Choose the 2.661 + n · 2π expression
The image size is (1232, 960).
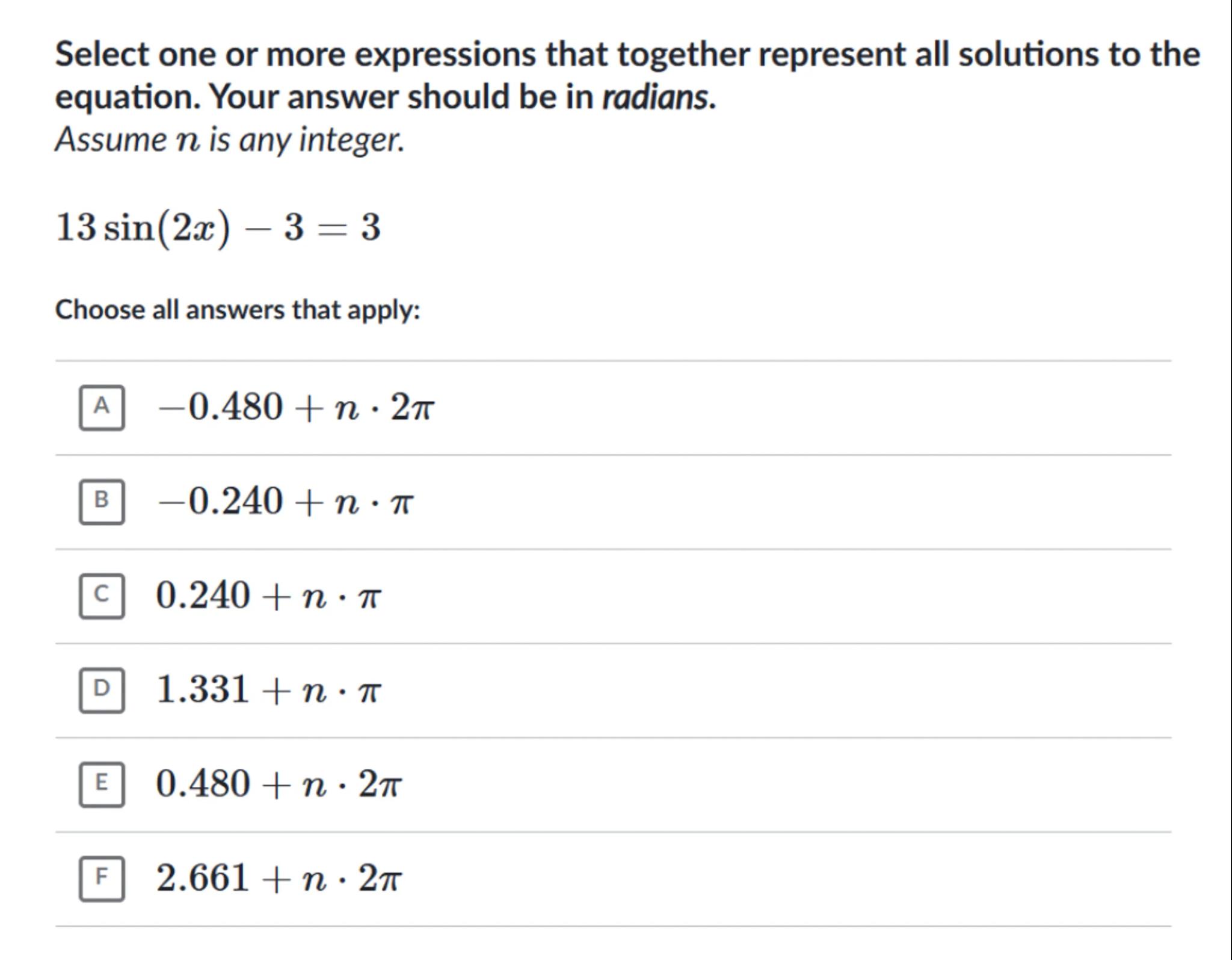[x=279, y=878]
